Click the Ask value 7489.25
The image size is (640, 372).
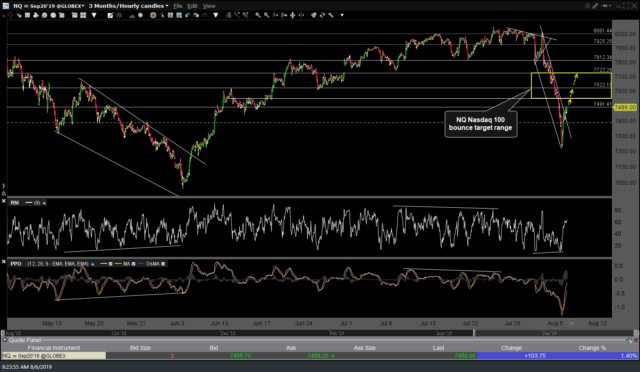(x=318, y=356)
